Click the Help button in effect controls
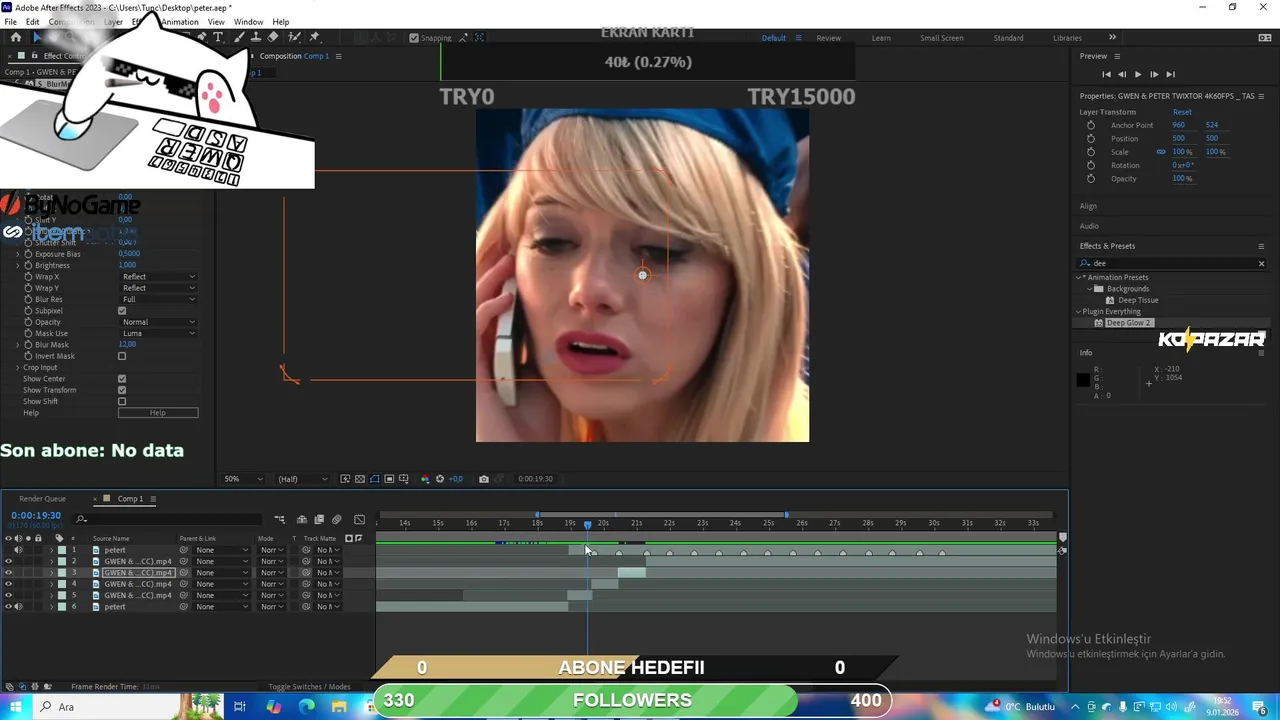The width and height of the screenshot is (1280, 720). click(x=158, y=413)
